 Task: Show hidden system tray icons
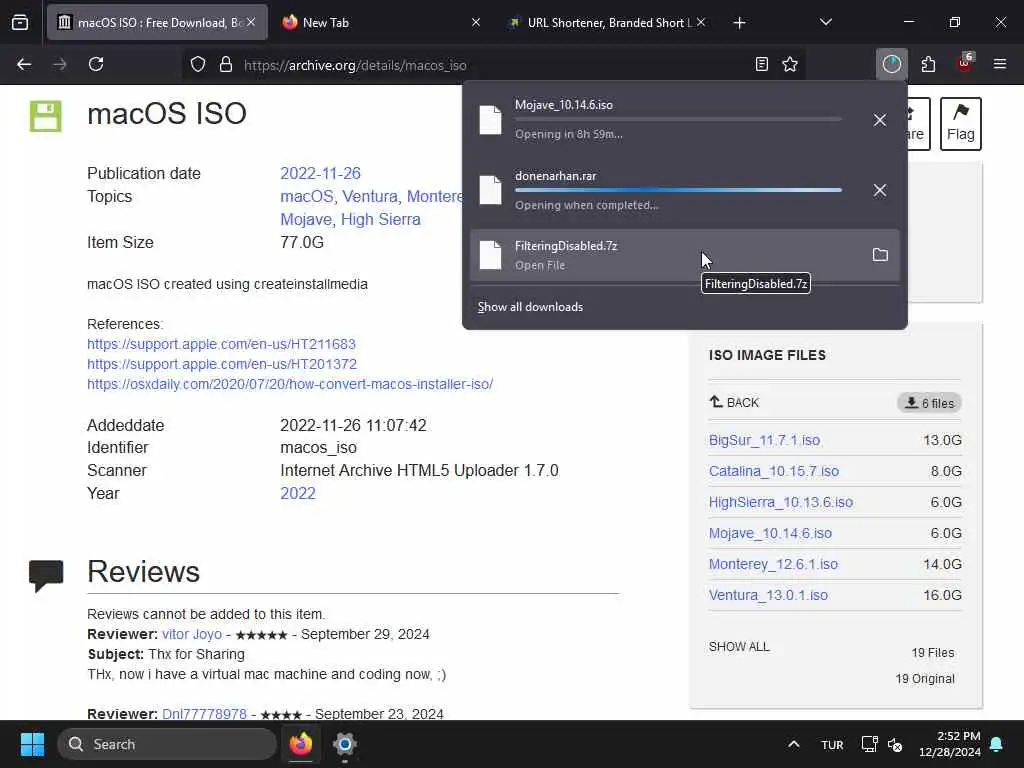point(794,744)
